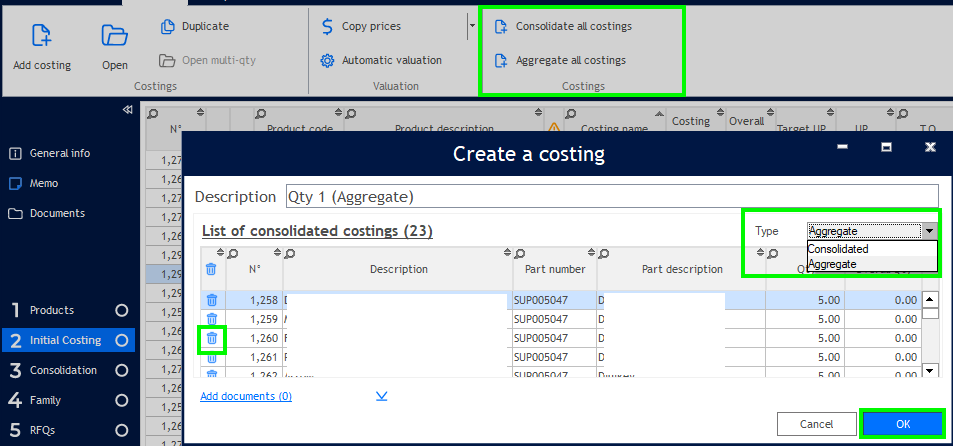953x446 pixels.
Task: Toggle the circle indicator next to Products
Action: [x=122, y=310]
